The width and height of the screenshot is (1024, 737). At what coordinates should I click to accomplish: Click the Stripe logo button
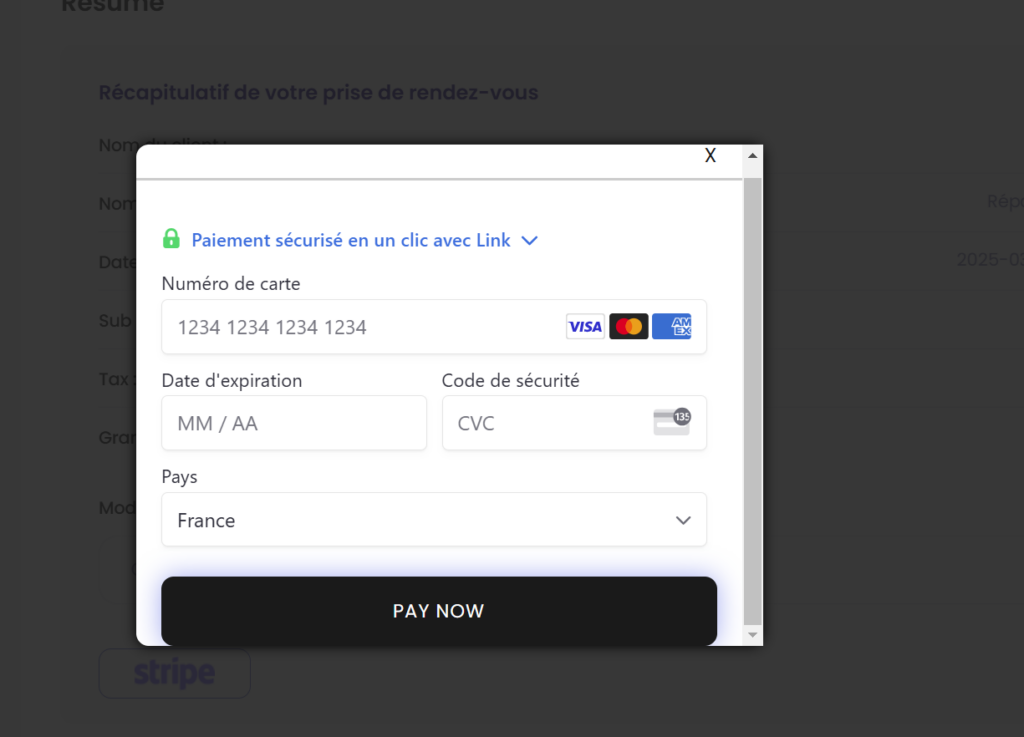[x=174, y=673]
